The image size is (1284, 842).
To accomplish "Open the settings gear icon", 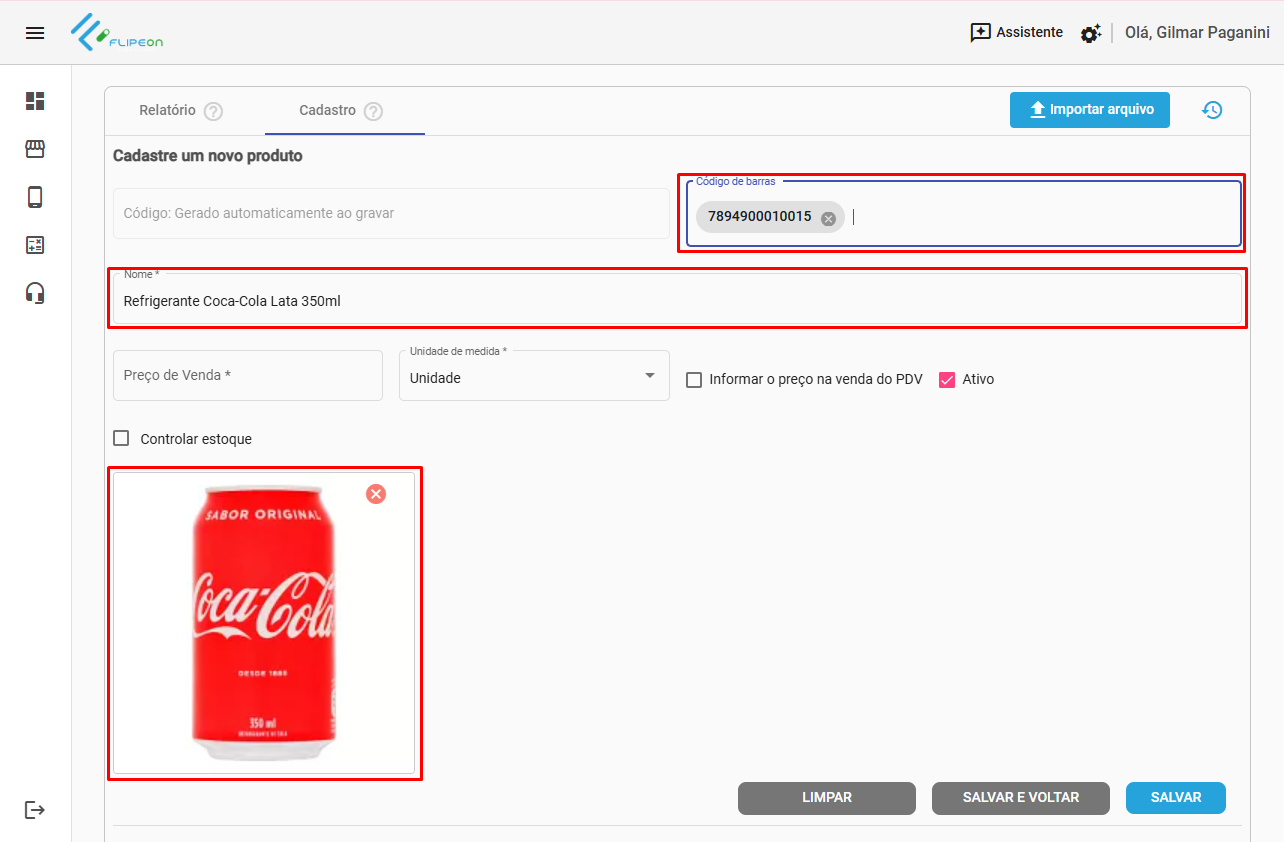I will point(1090,33).
